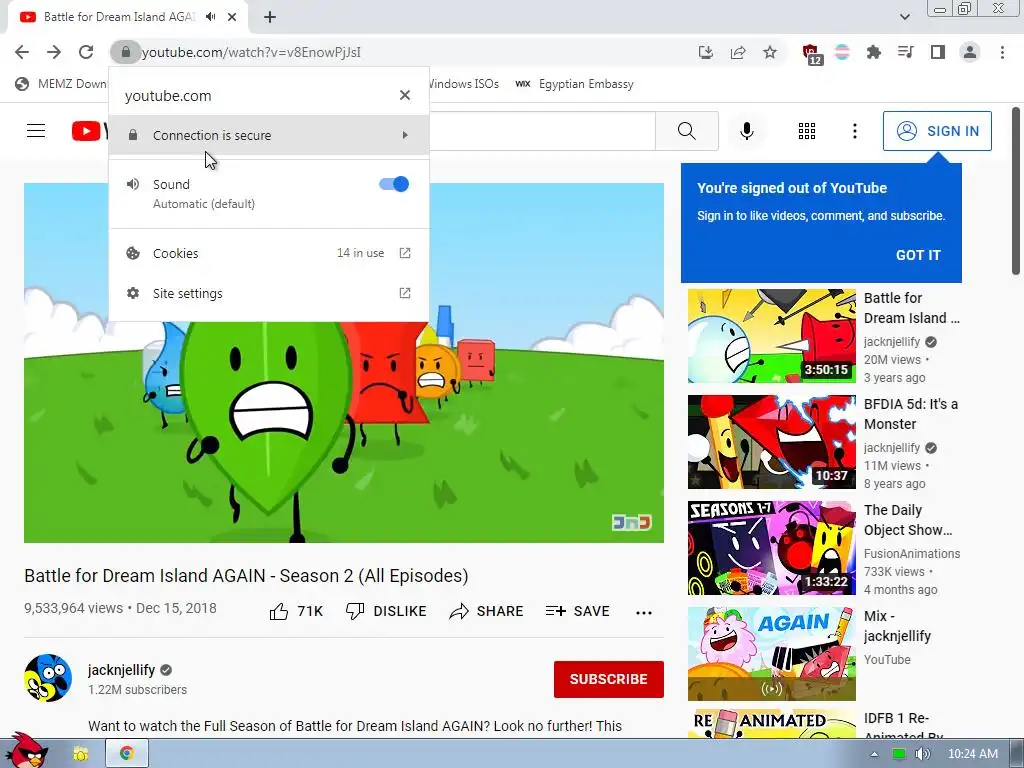Click the lock icon in the address bar
This screenshot has height=768, width=1024.
click(125, 52)
